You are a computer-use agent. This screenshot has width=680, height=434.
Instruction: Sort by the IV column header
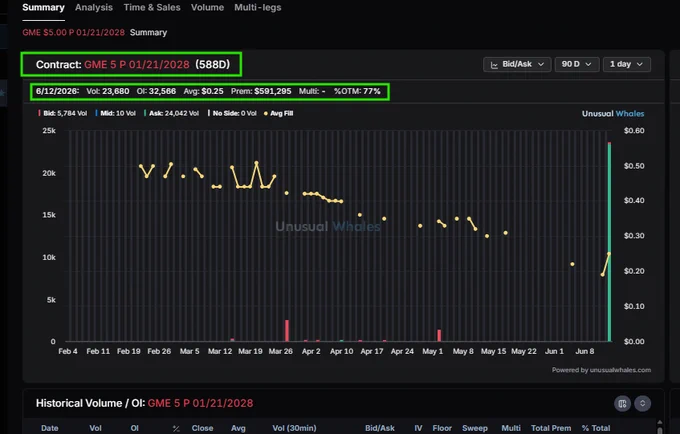pos(418,428)
